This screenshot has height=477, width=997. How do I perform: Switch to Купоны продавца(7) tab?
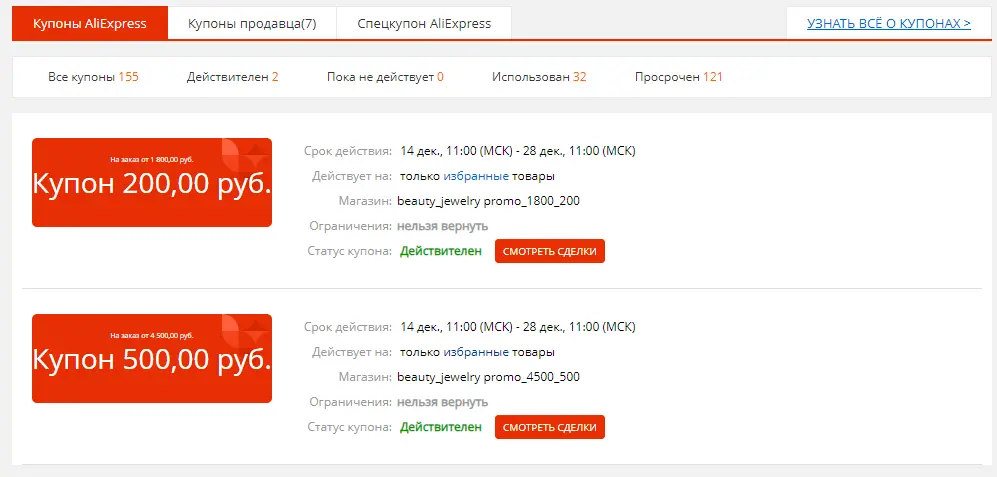pyautogui.click(x=252, y=24)
